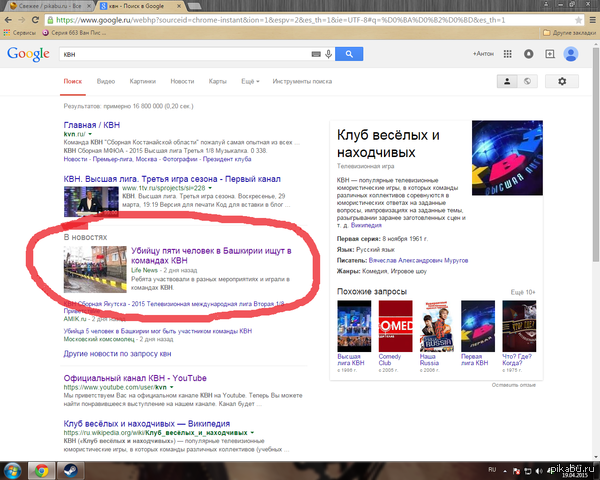
Task: Switch to the 'Видео' search tab
Action: [x=106, y=80]
